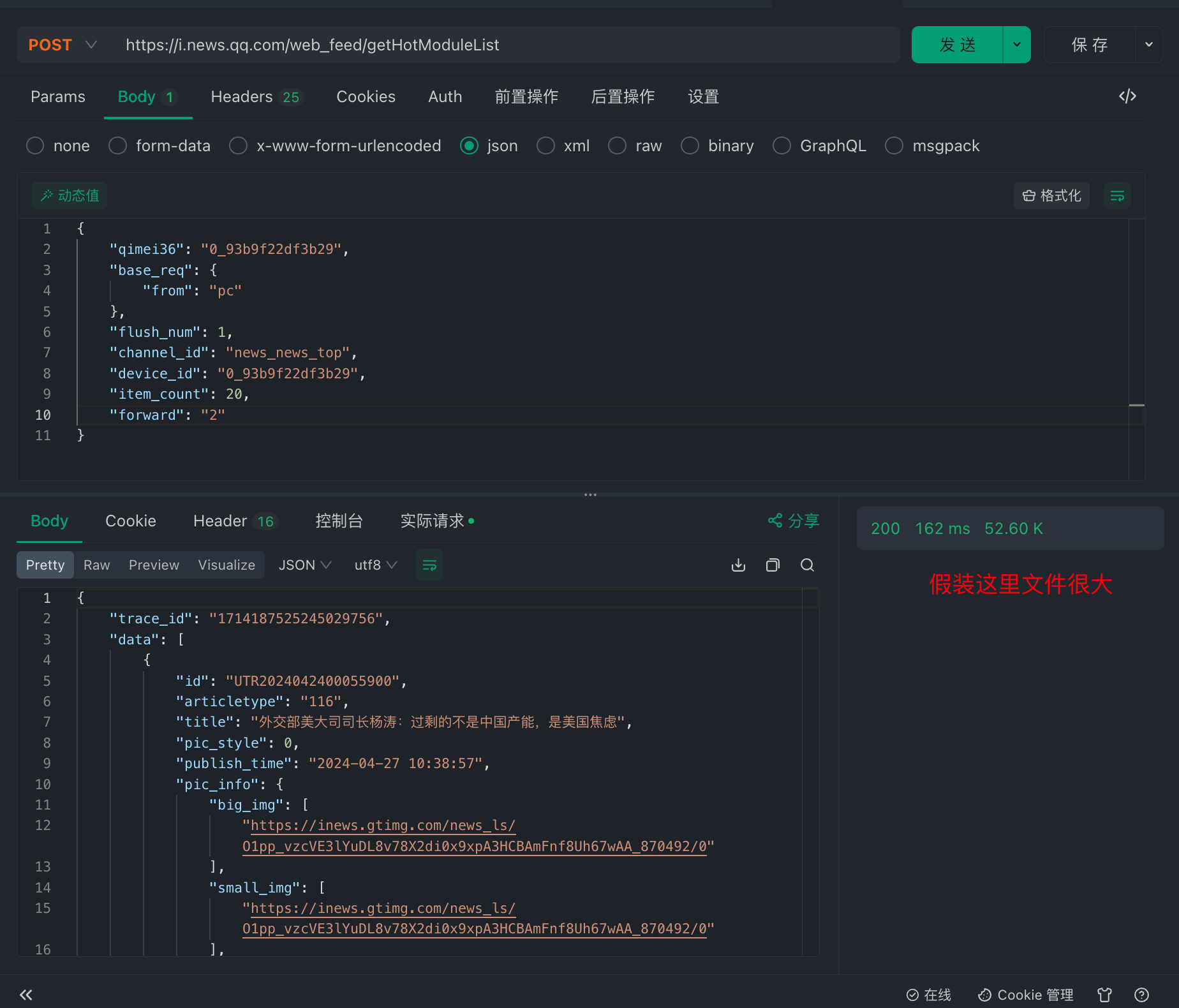Viewport: 1179px width, 1008px height.
Task: Toggle word wrap in response viewer
Action: tap(429, 565)
